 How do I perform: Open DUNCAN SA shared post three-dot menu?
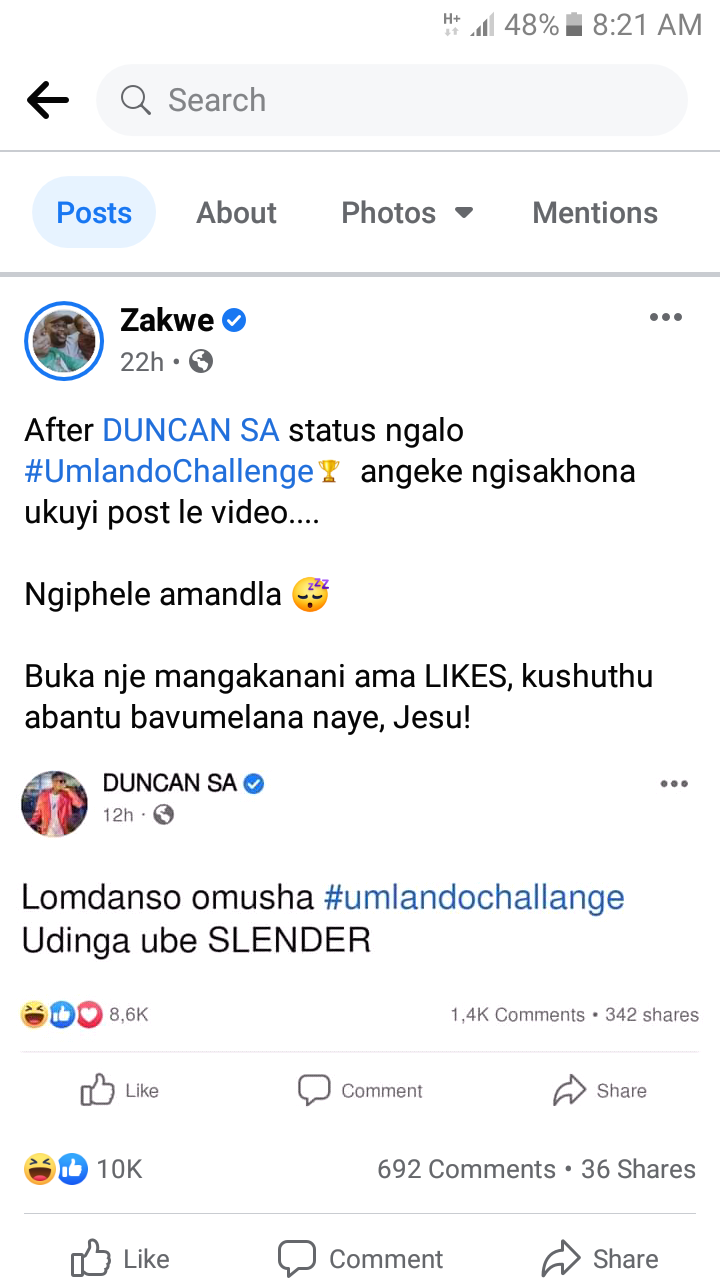674,783
